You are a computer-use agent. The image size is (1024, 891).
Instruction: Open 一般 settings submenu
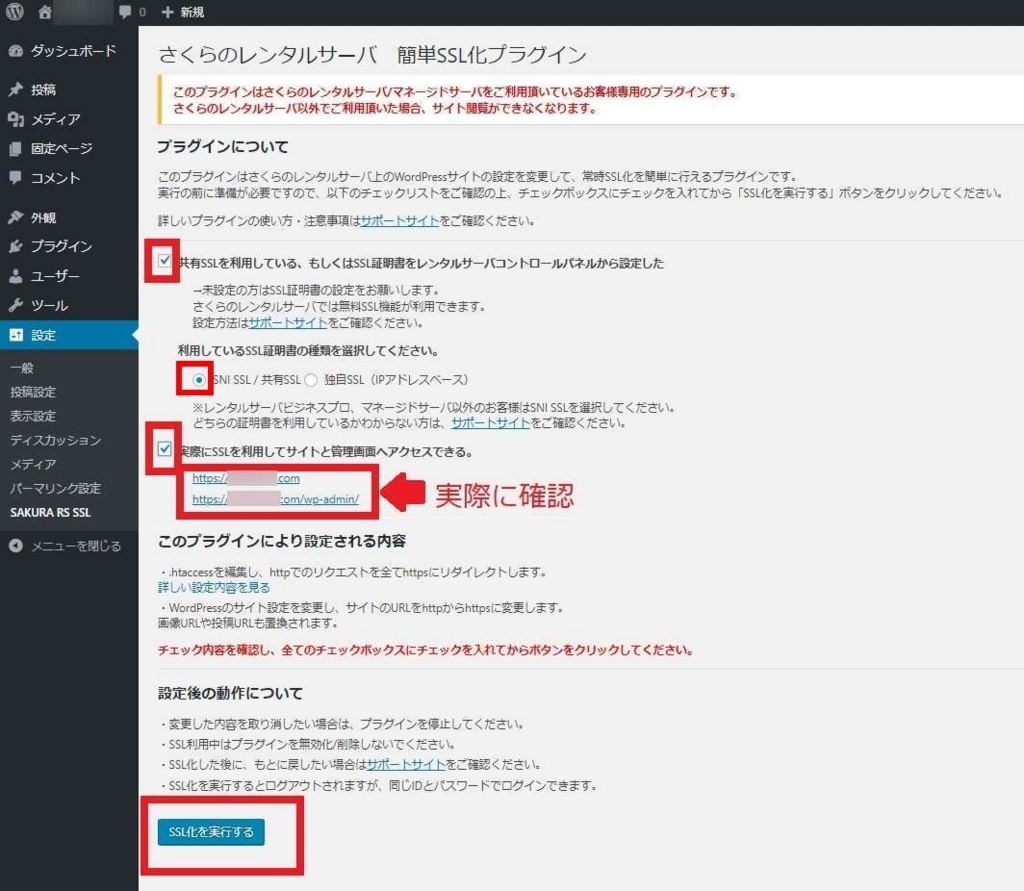tap(22, 368)
